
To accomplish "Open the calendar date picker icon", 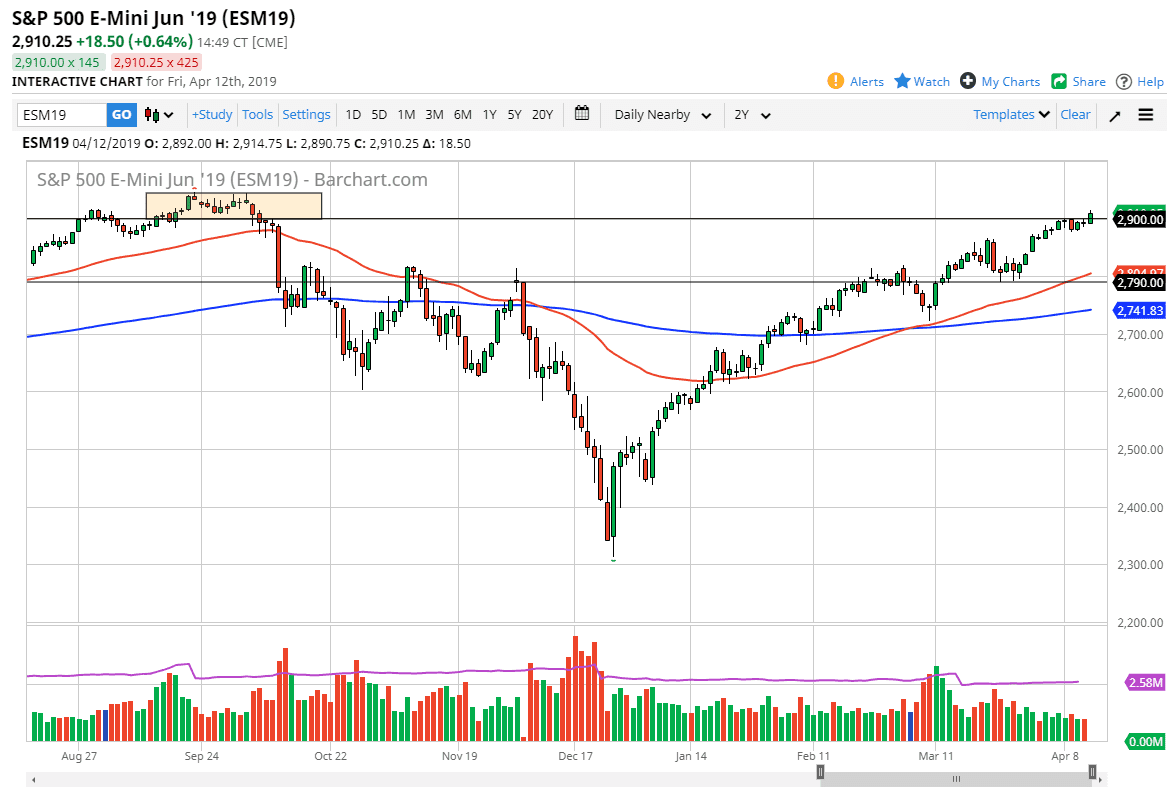I will coord(582,114).
